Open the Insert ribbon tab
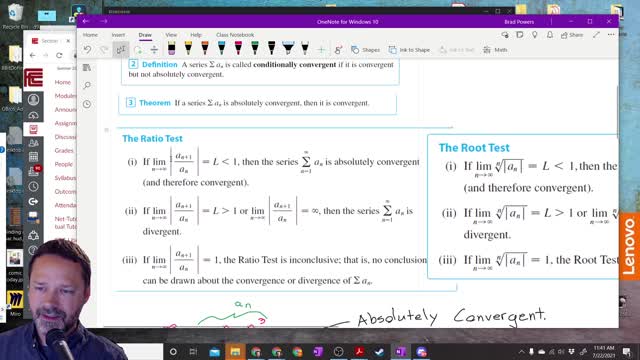This screenshot has width=640, height=360. coord(118,35)
